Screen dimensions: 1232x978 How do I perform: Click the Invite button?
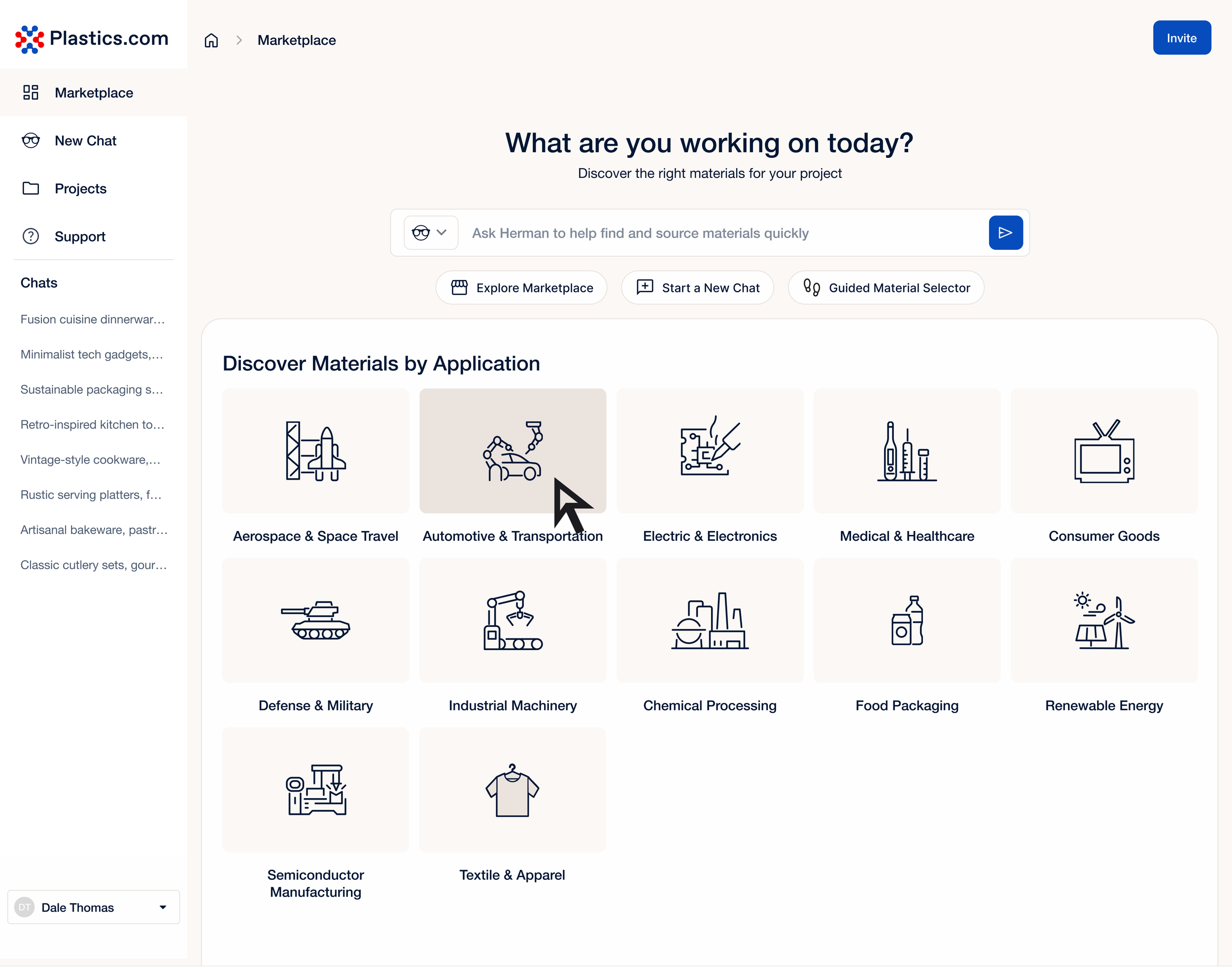coord(1181,38)
